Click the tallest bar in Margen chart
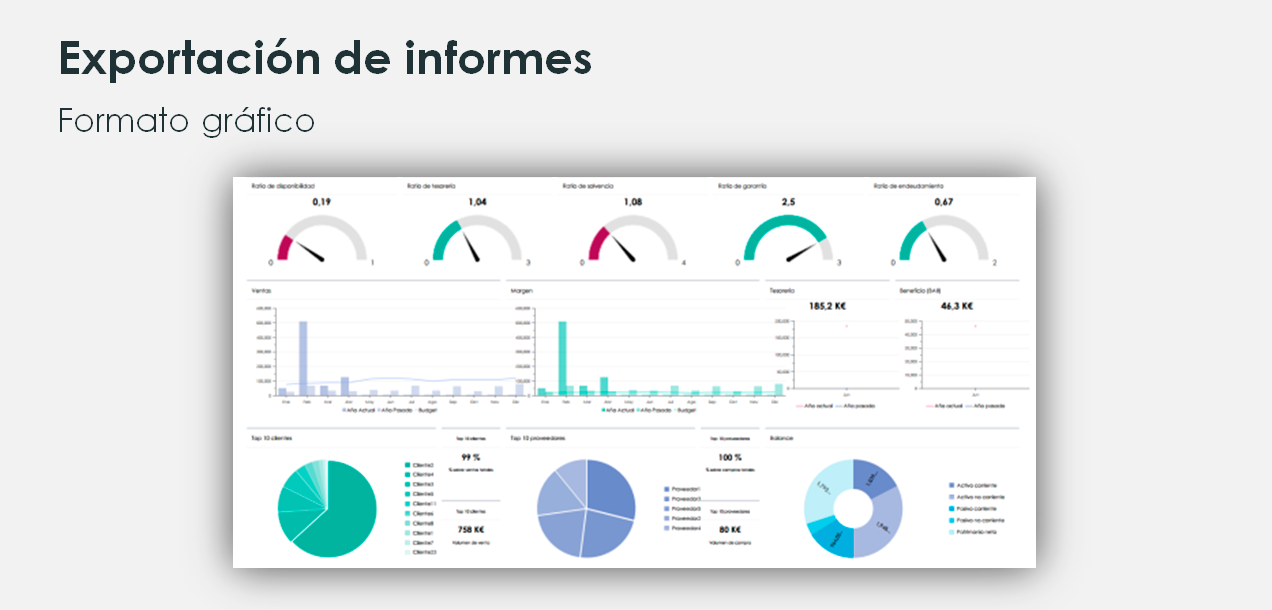The height and width of the screenshot is (610, 1272). point(562,358)
